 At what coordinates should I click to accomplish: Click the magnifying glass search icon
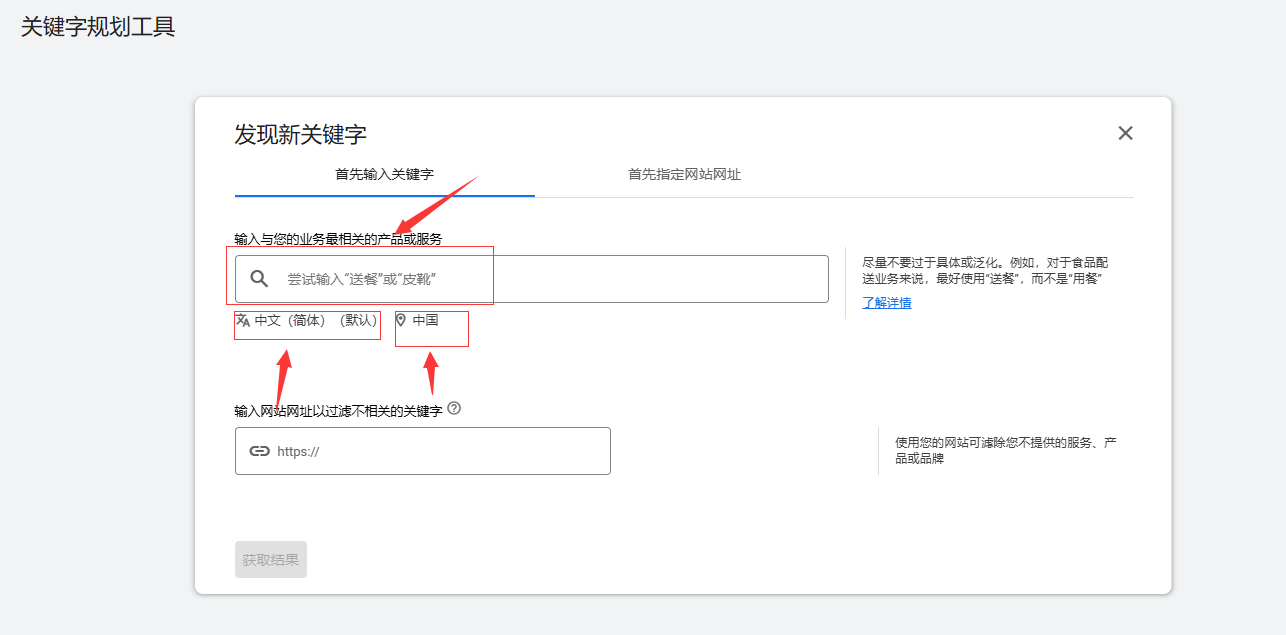coord(259,277)
